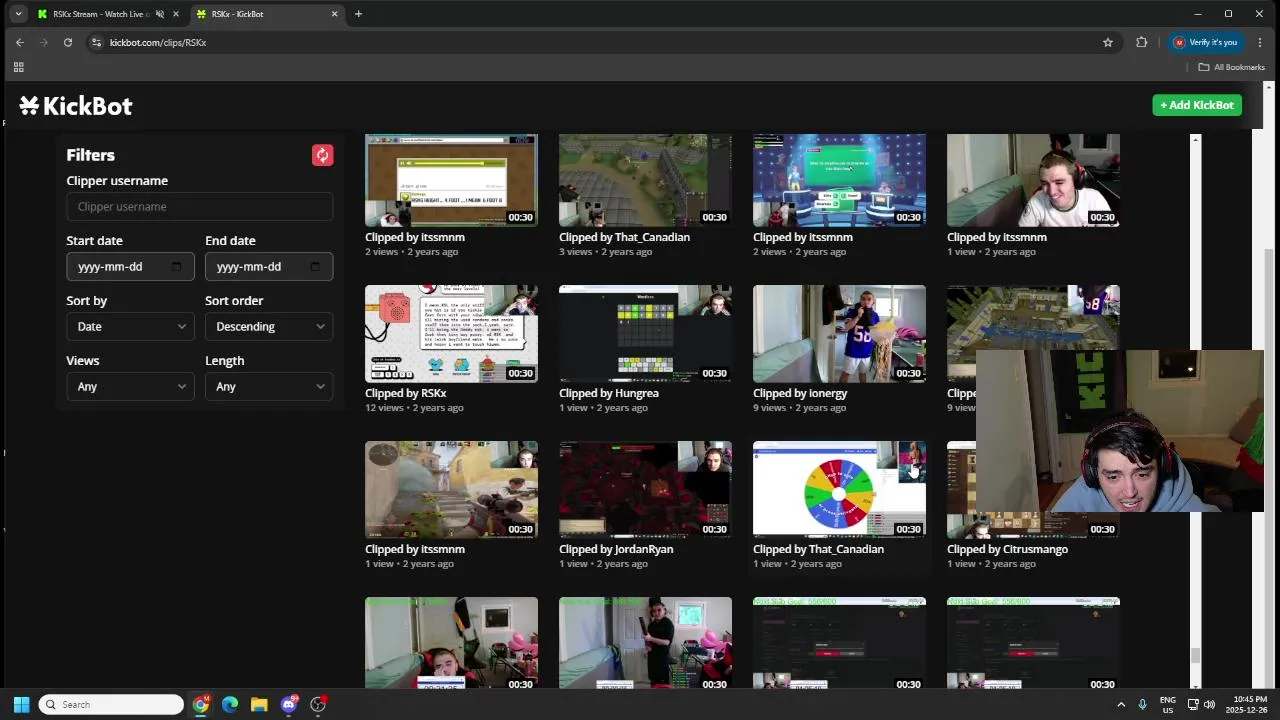This screenshot has height=720, width=1280.
Task: Bookmark this page with the star icon
Action: [x=1108, y=42]
